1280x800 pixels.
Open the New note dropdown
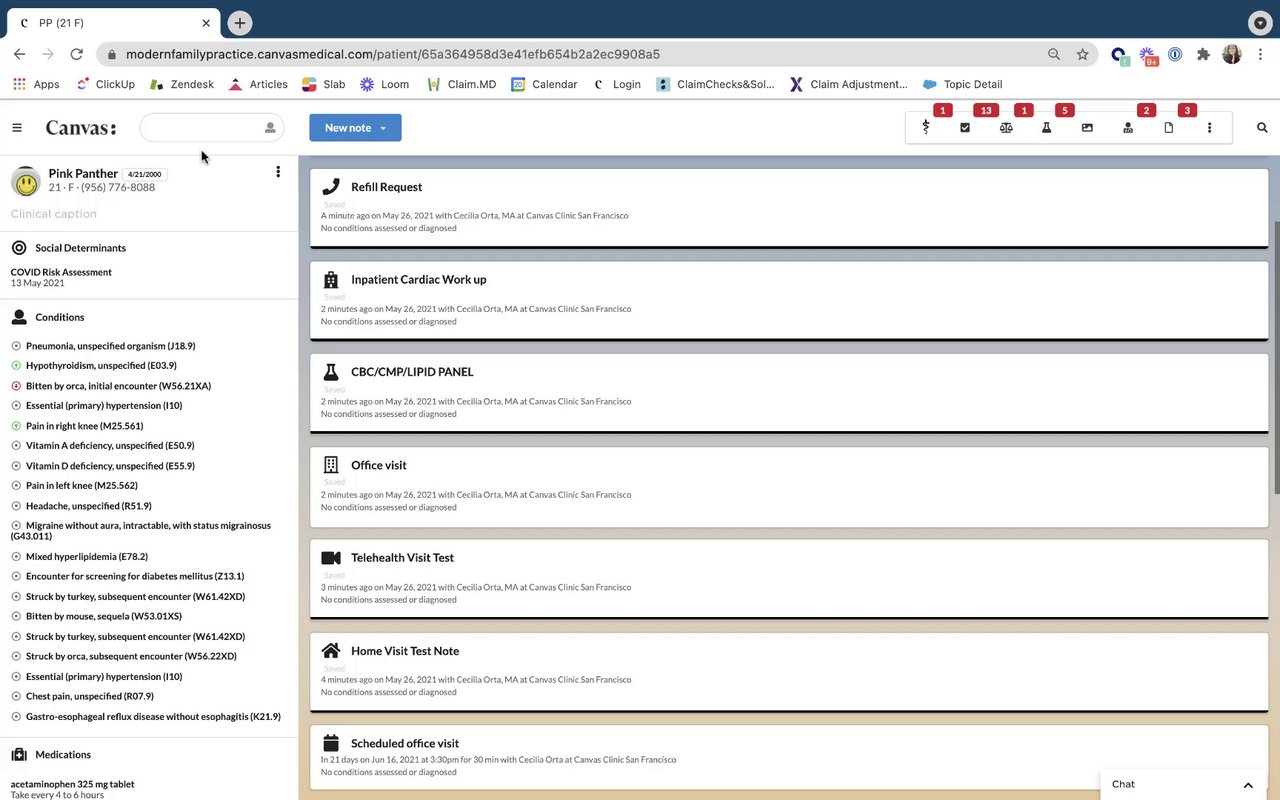pyautogui.click(x=355, y=128)
